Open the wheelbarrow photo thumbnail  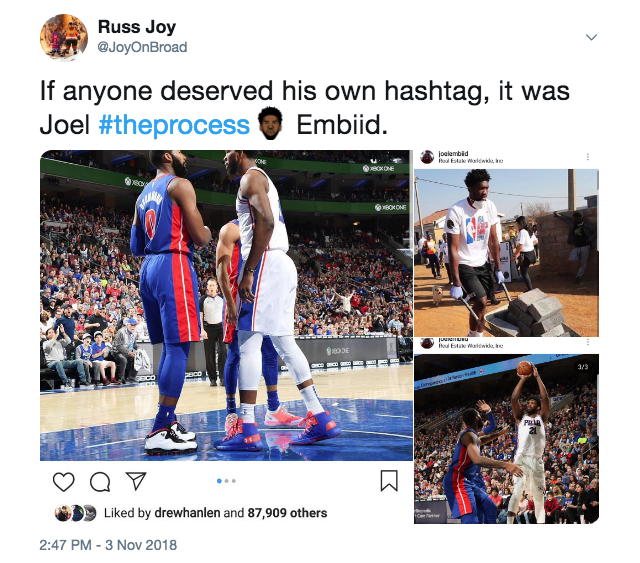pos(506,253)
